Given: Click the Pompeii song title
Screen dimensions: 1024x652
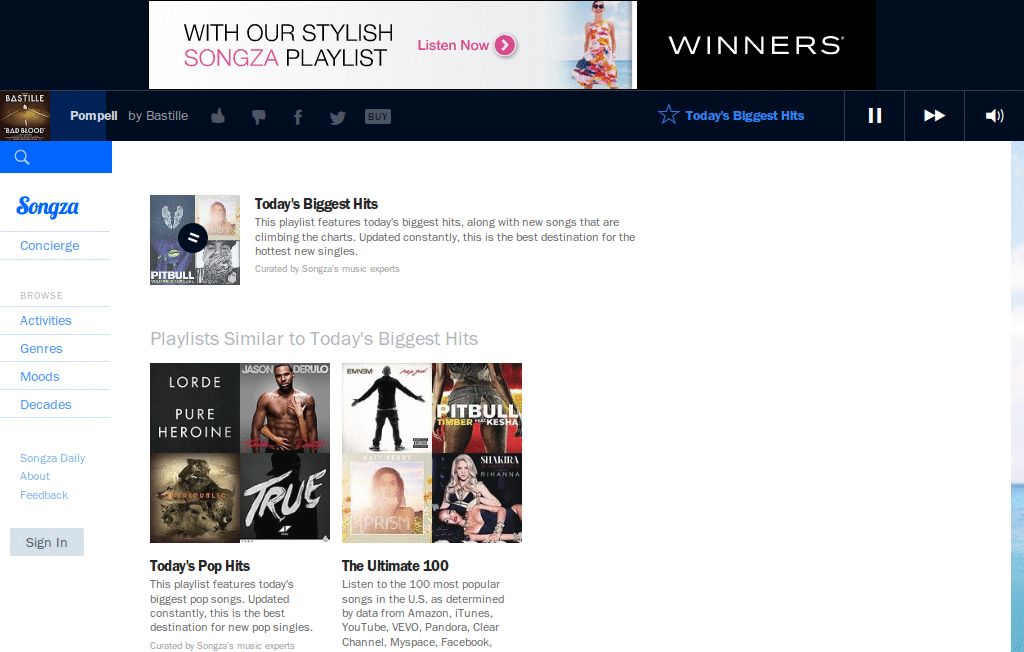Looking at the screenshot, I should [x=94, y=116].
